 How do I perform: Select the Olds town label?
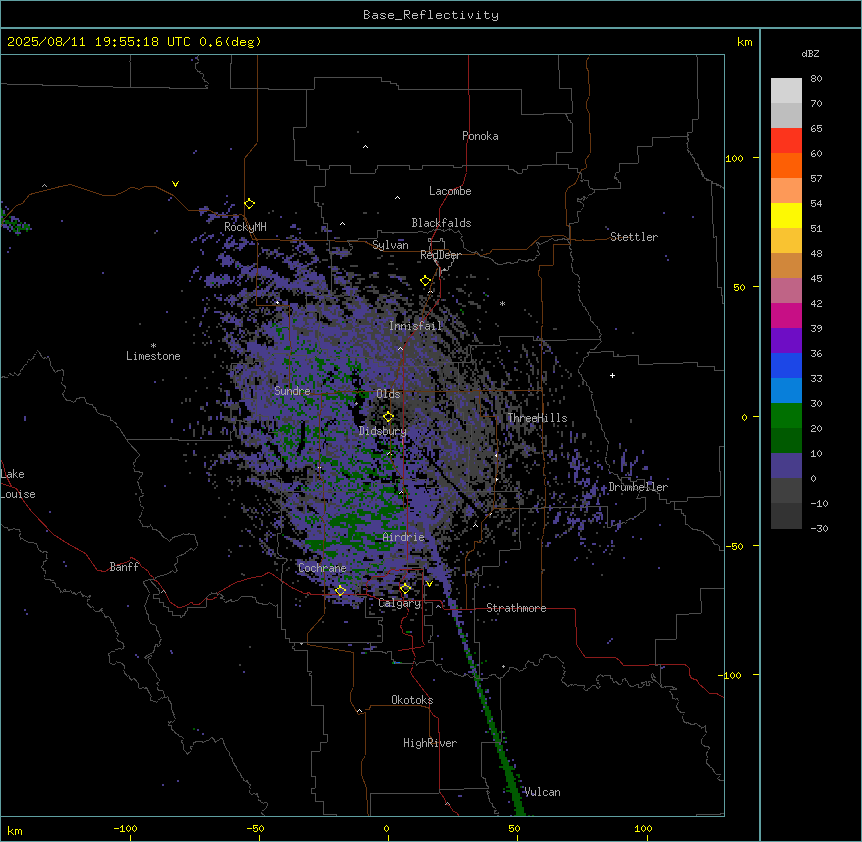tap(388, 394)
